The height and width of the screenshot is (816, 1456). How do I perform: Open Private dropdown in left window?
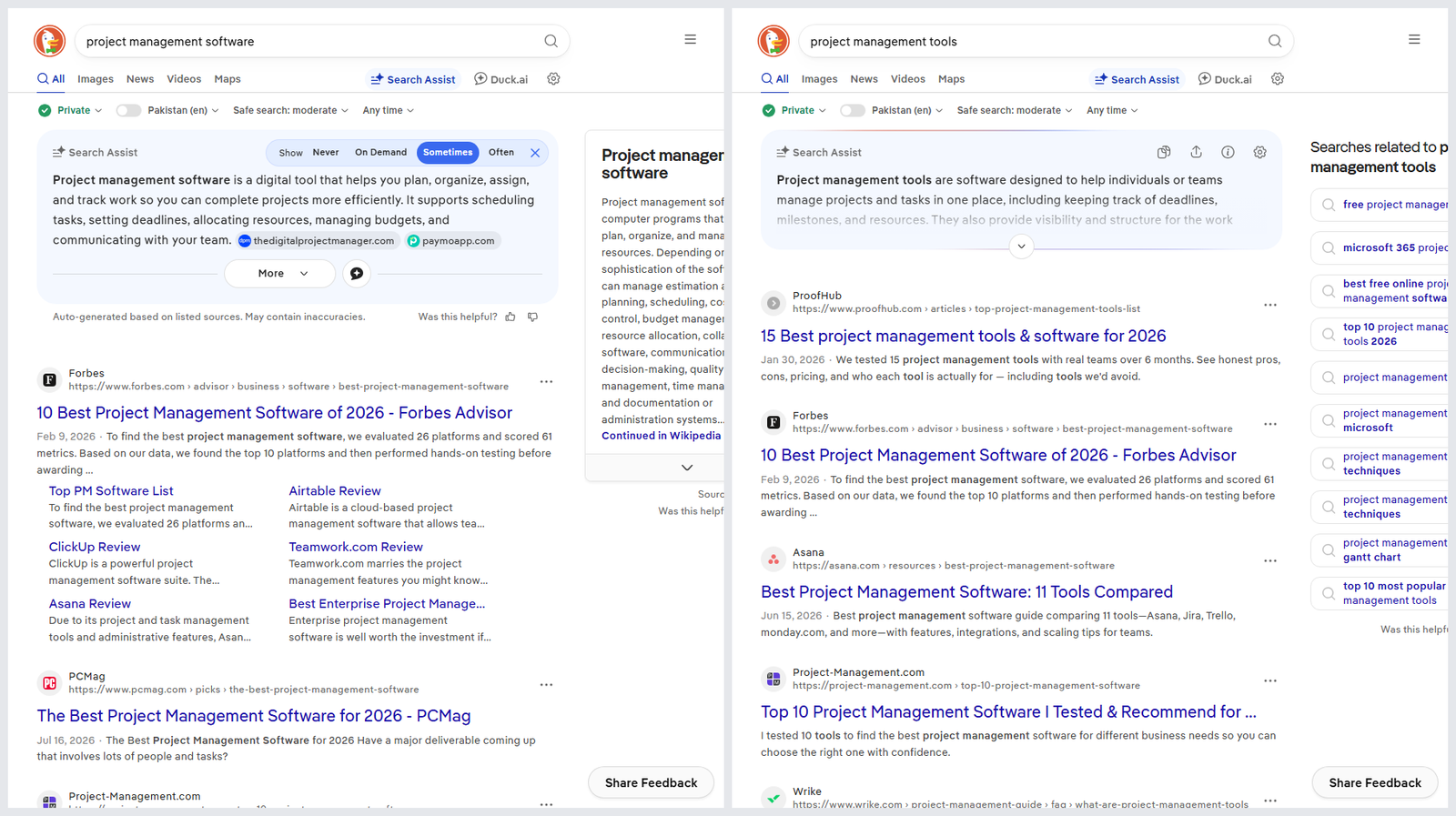pos(71,110)
